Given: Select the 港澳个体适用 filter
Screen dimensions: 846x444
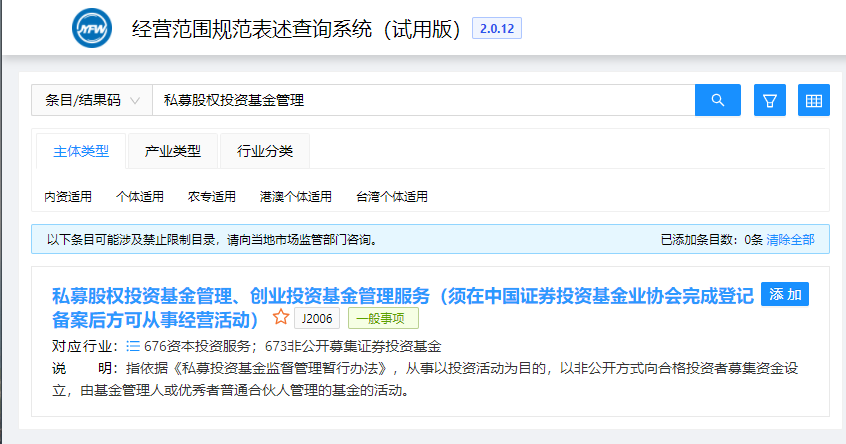Looking at the screenshot, I should [x=296, y=196].
